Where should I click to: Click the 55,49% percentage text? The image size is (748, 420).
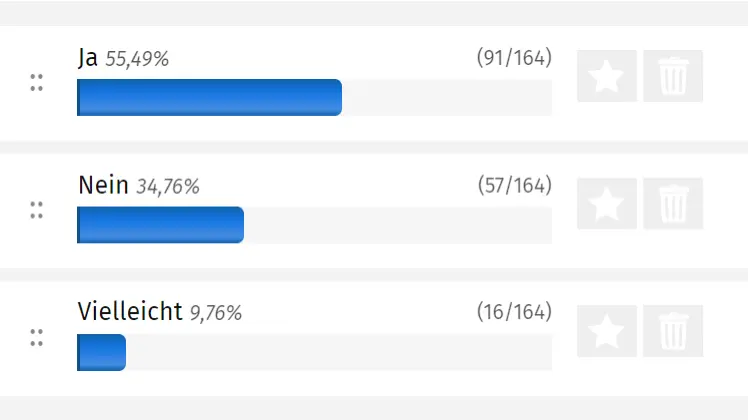pyautogui.click(x=137, y=59)
